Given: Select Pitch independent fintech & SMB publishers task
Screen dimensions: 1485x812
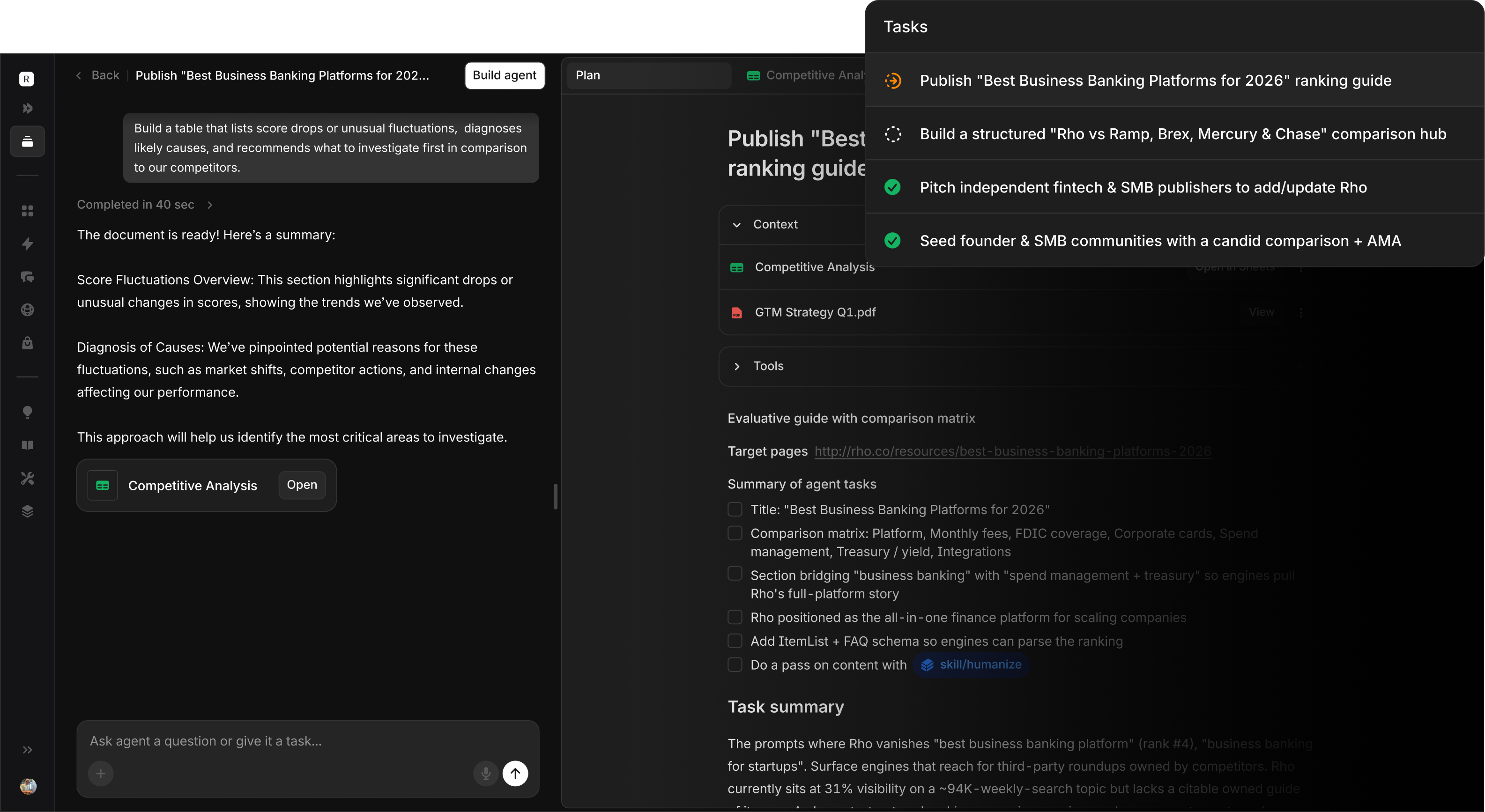Looking at the screenshot, I should [x=1175, y=187].
